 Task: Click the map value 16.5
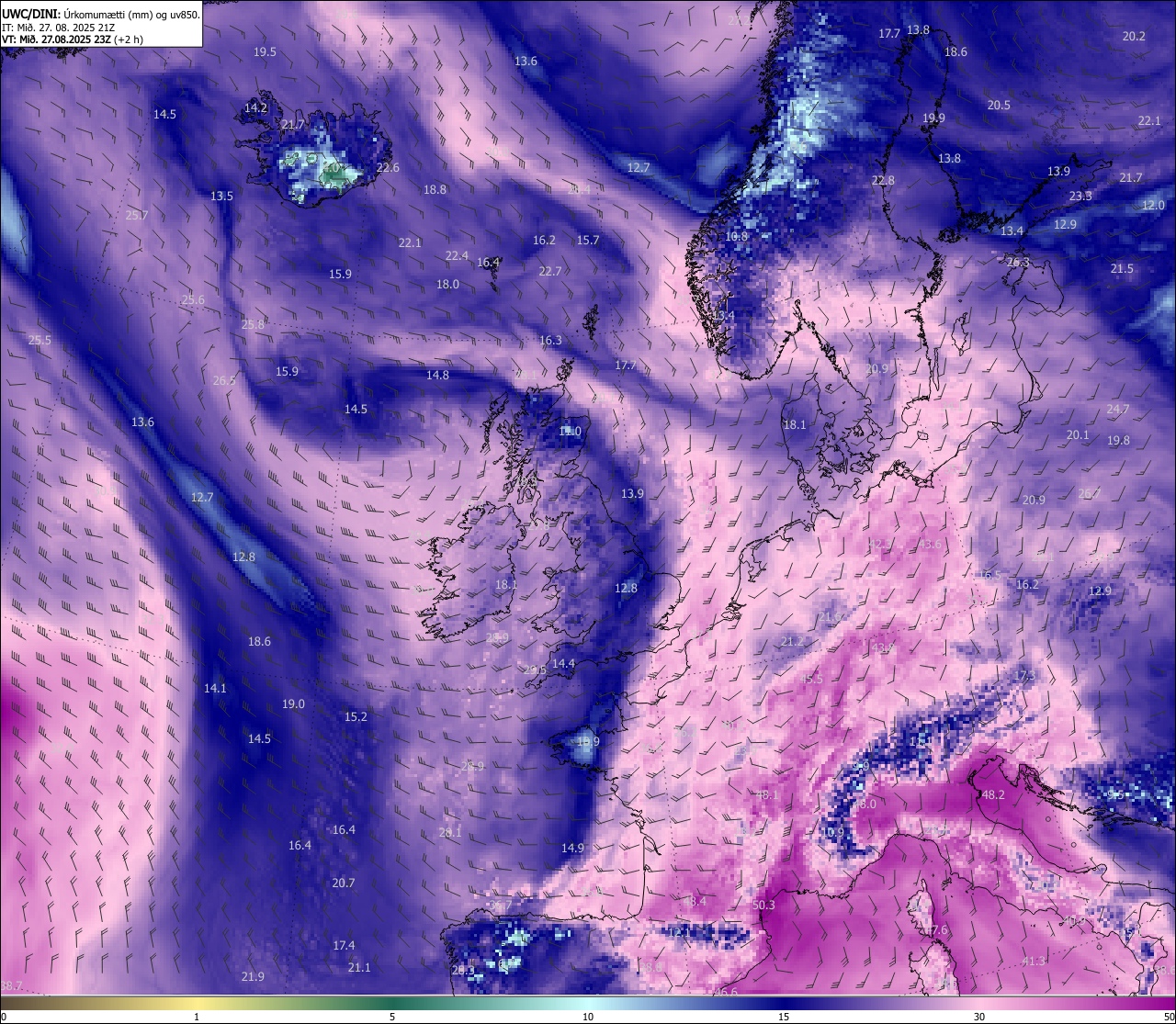coord(989,576)
